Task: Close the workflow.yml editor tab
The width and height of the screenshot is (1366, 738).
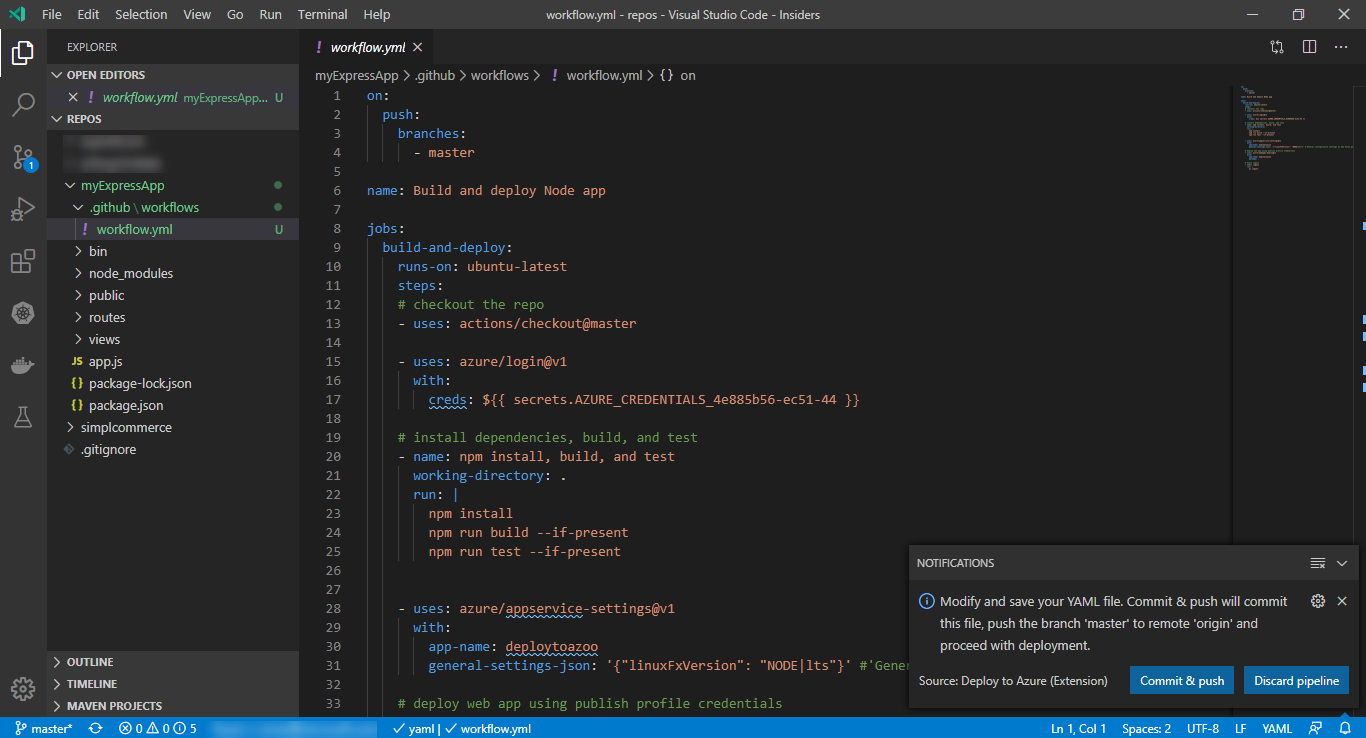Action: tap(418, 47)
